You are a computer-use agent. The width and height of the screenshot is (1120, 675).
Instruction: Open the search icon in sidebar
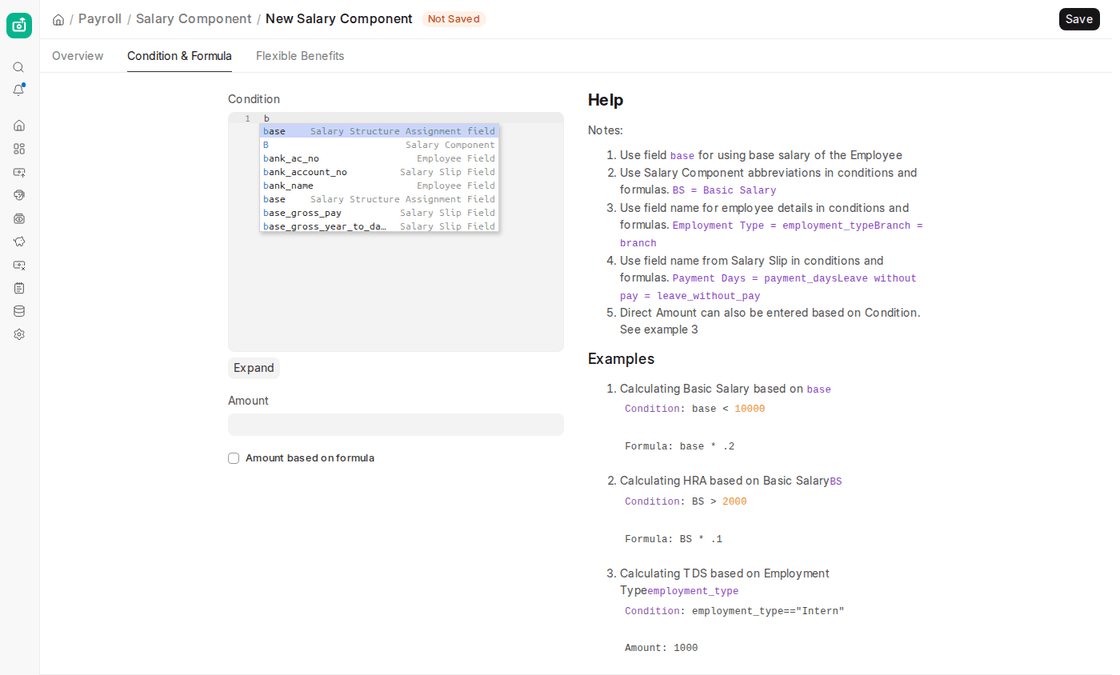click(19, 67)
